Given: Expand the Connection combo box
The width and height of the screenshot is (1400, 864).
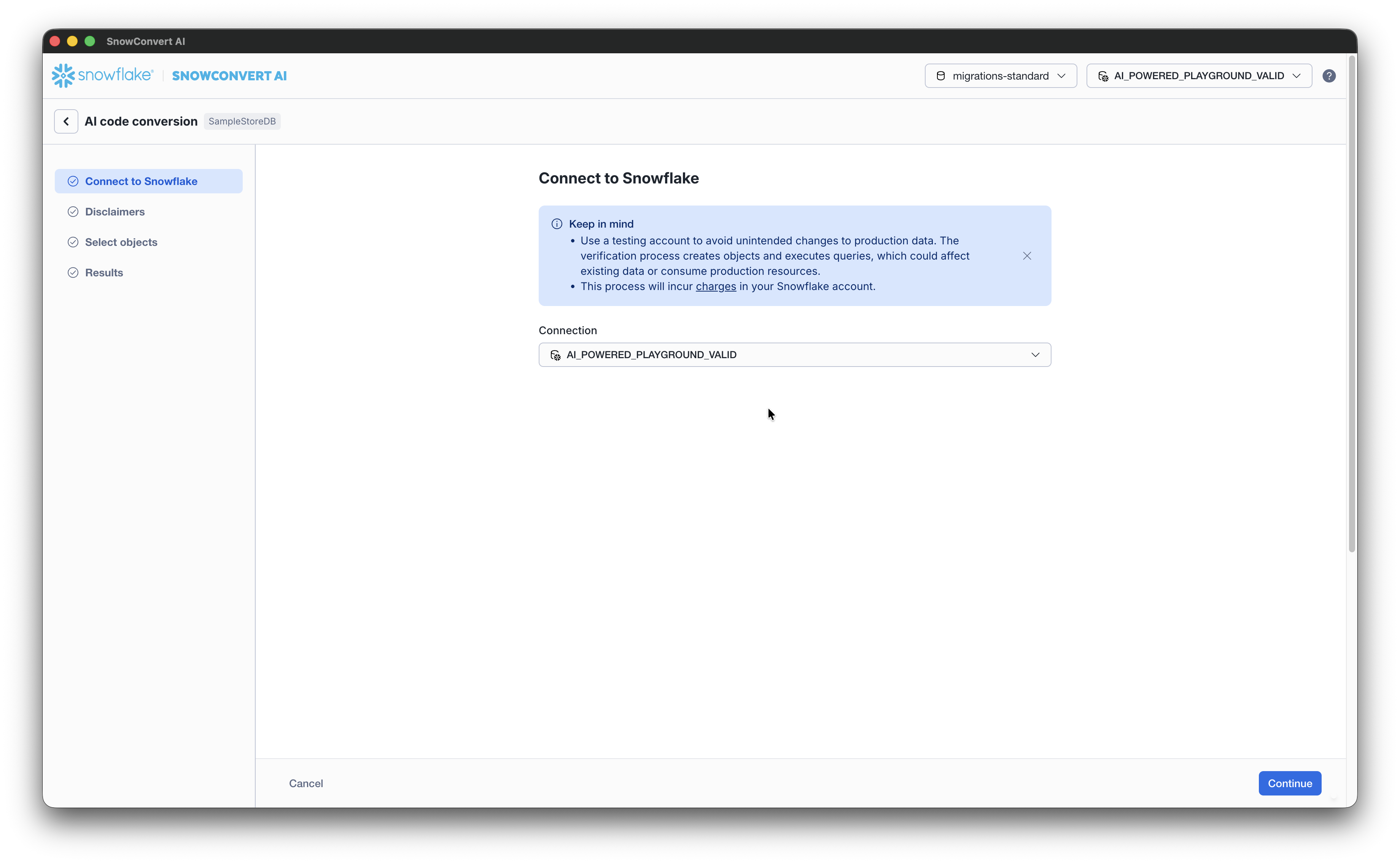Looking at the screenshot, I should pos(794,355).
